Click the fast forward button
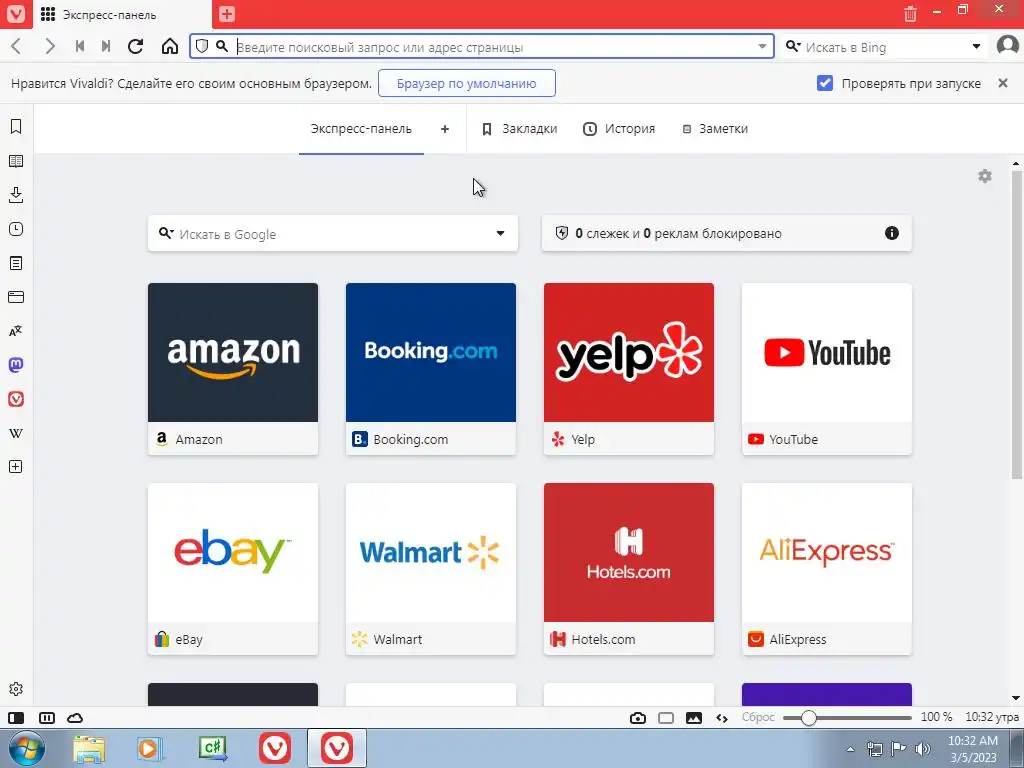The image size is (1024, 768). pyautogui.click(x=106, y=46)
